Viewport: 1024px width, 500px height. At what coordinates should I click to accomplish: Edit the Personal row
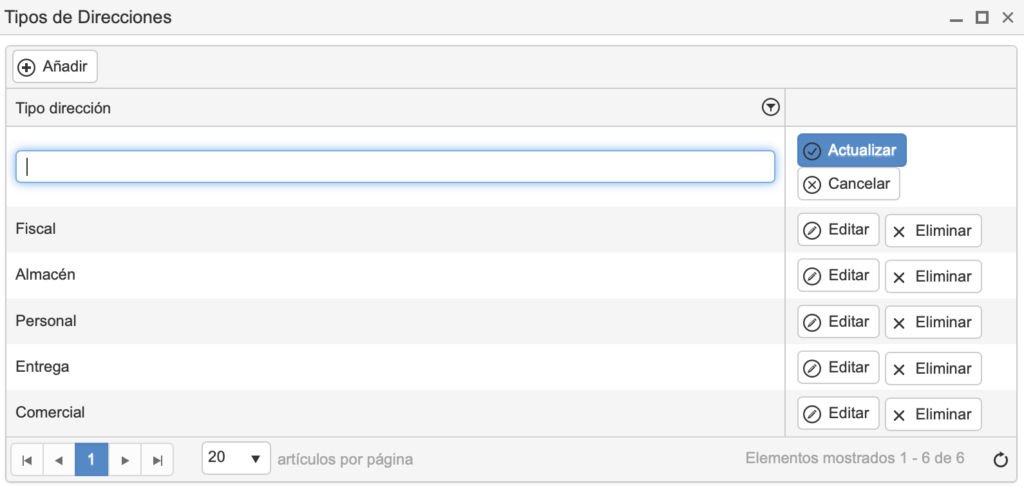(838, 322)
